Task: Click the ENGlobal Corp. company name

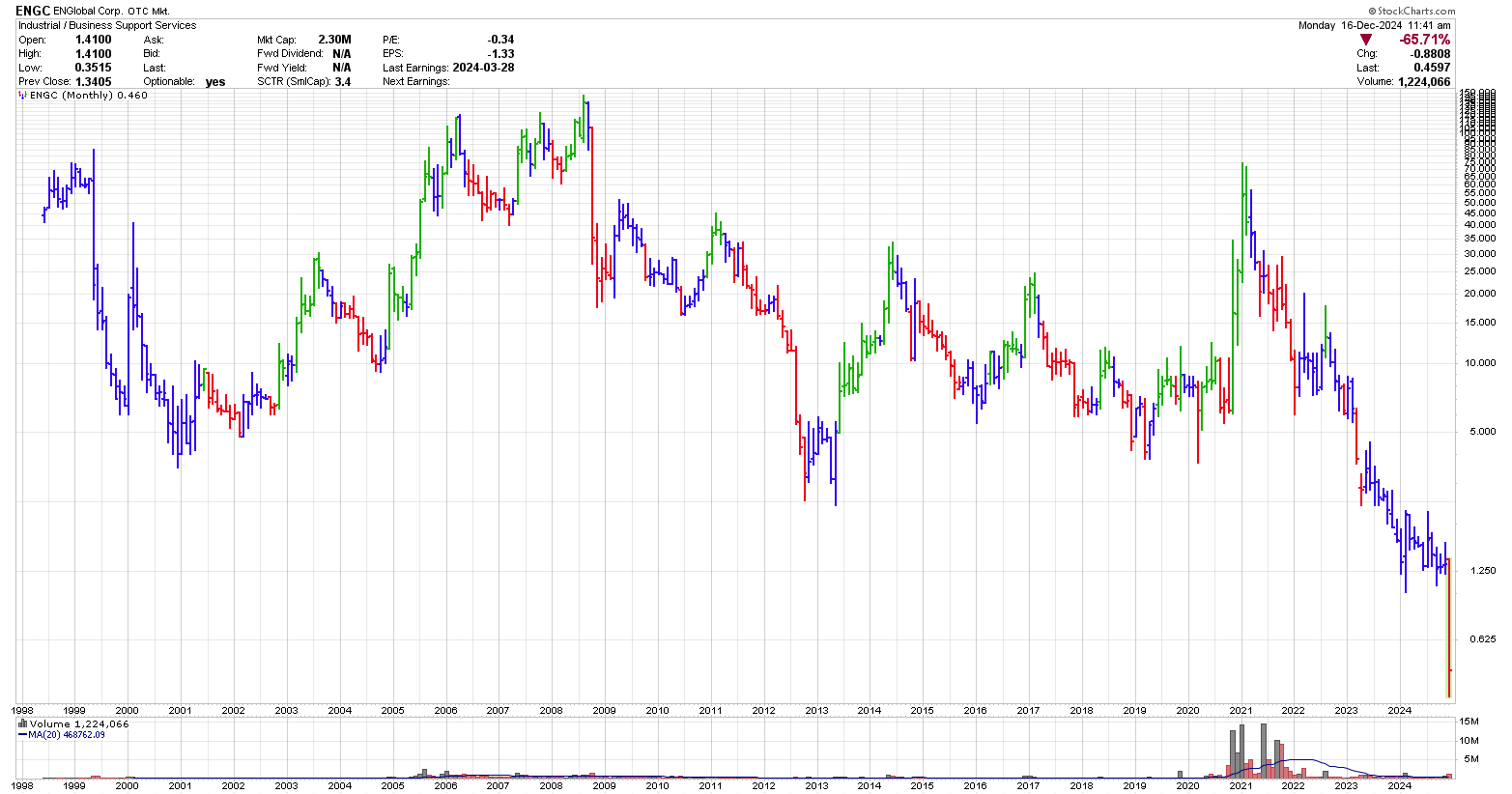Action: 88,11
